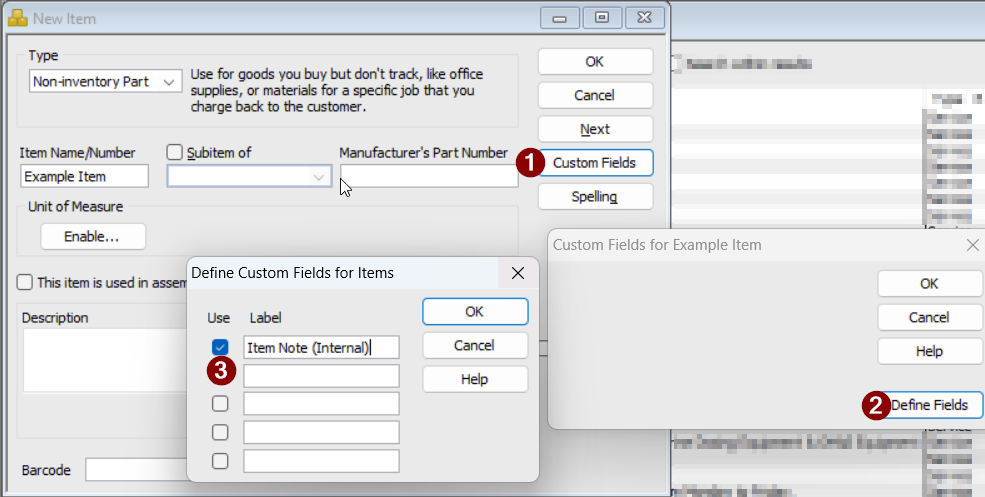Cancel the Define Custom Fields dialog

pyautogui.click(x=475, y=346)
